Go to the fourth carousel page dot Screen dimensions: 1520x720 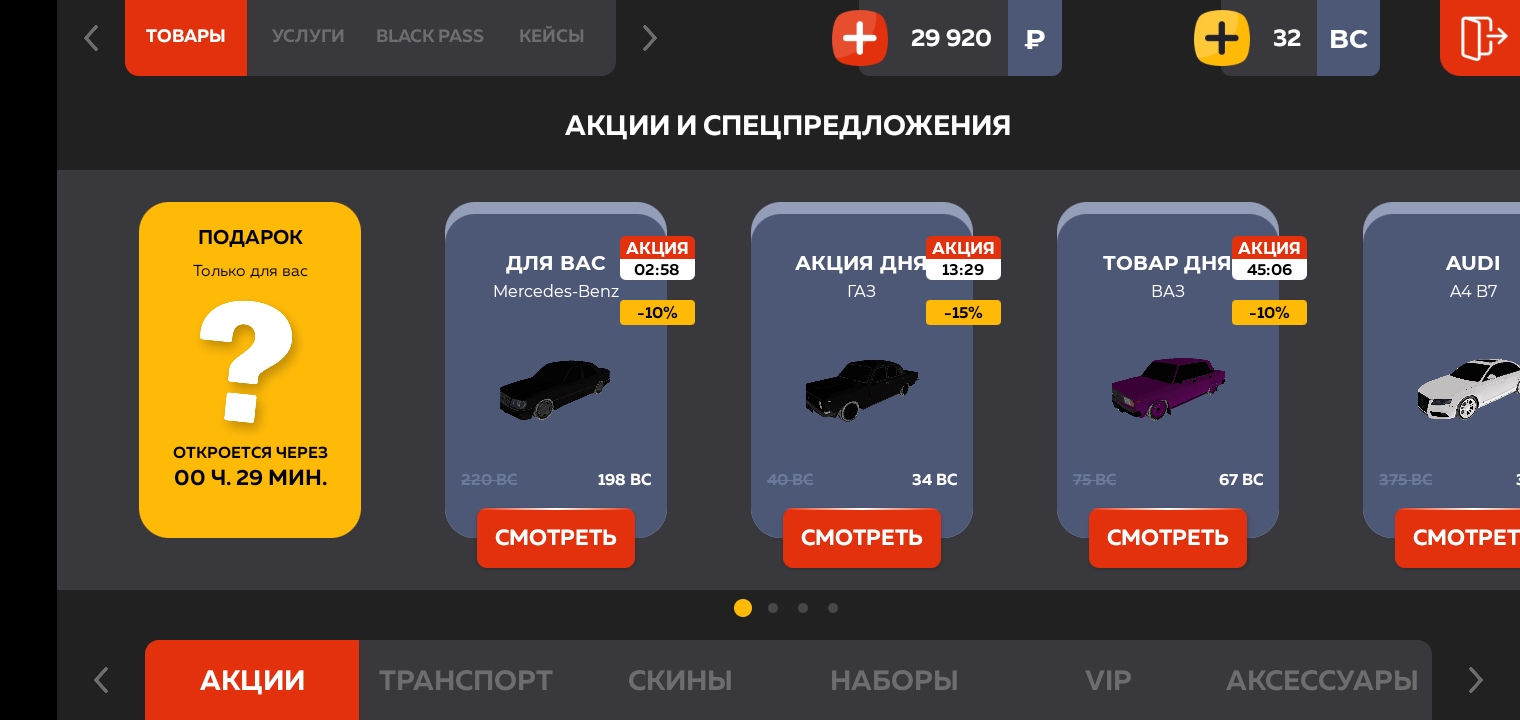coord(833,608)
